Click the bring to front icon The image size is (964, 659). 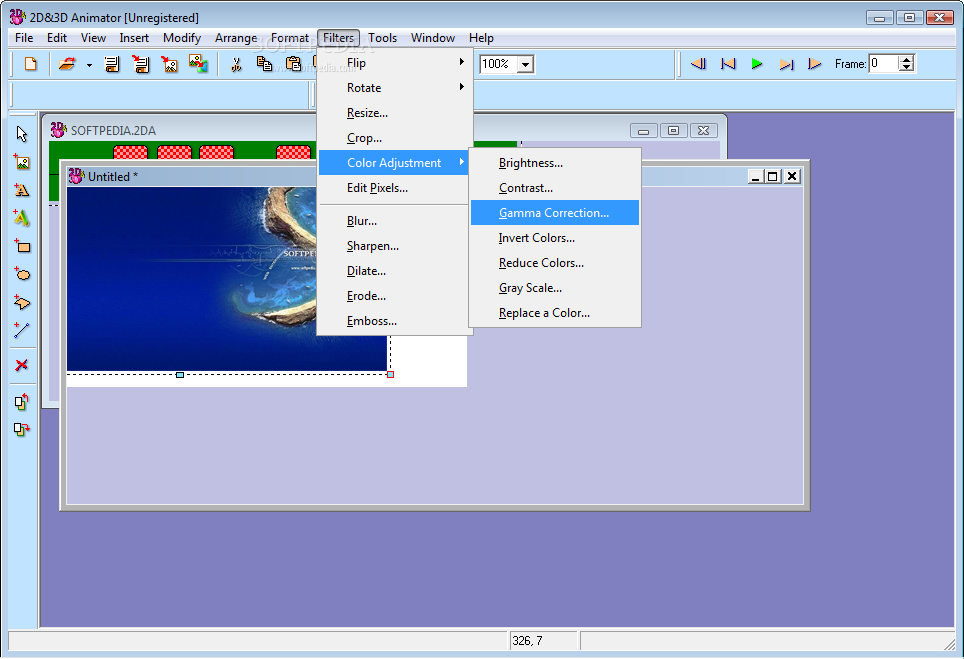[x=22, y=401]
